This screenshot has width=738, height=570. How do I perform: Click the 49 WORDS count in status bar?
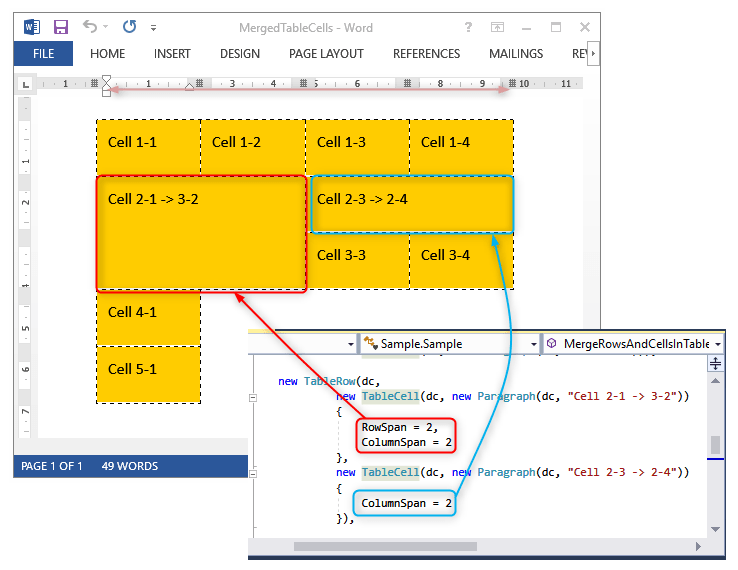click(x=131, y=466)
